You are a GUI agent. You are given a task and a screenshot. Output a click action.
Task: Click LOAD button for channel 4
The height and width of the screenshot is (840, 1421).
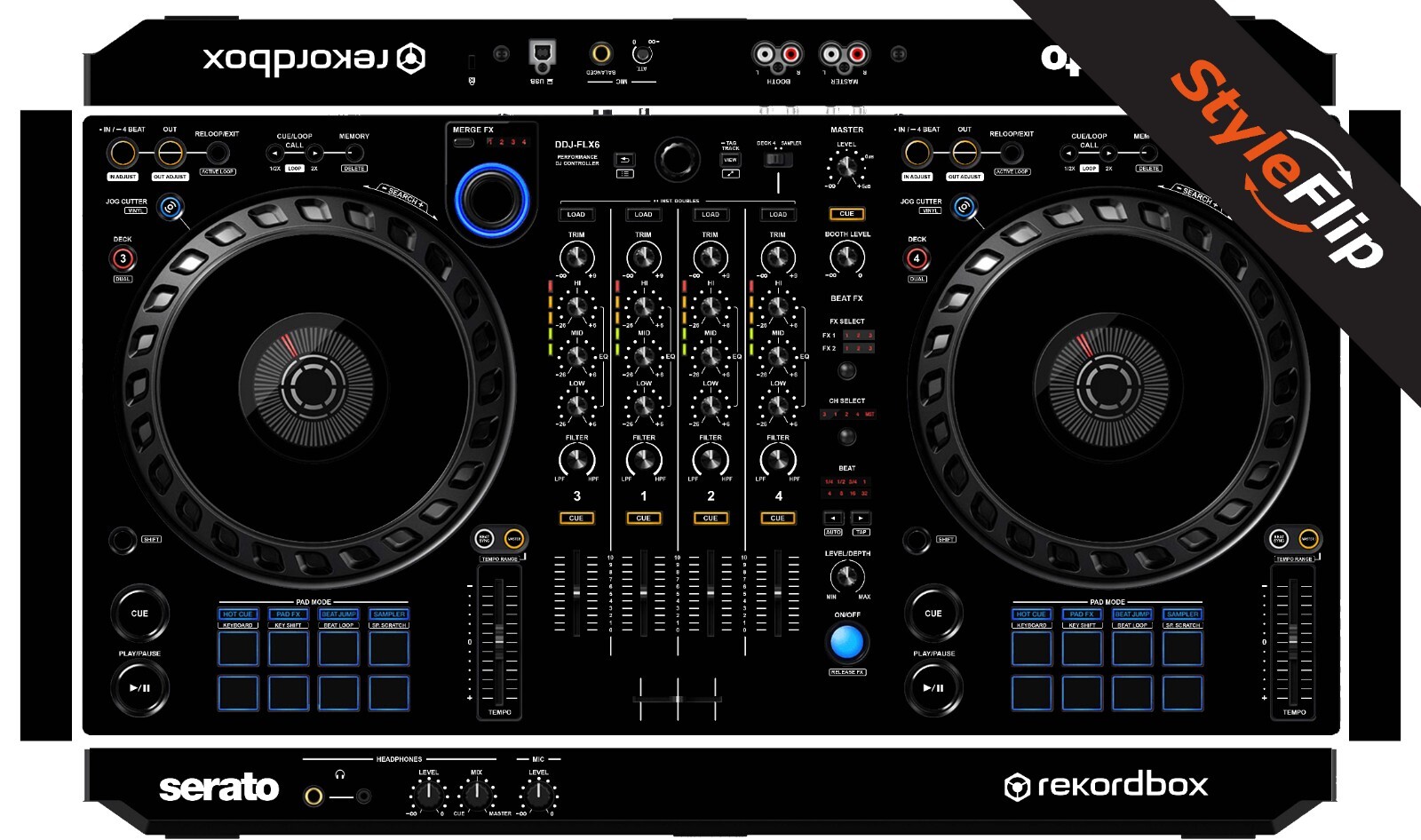778,214
